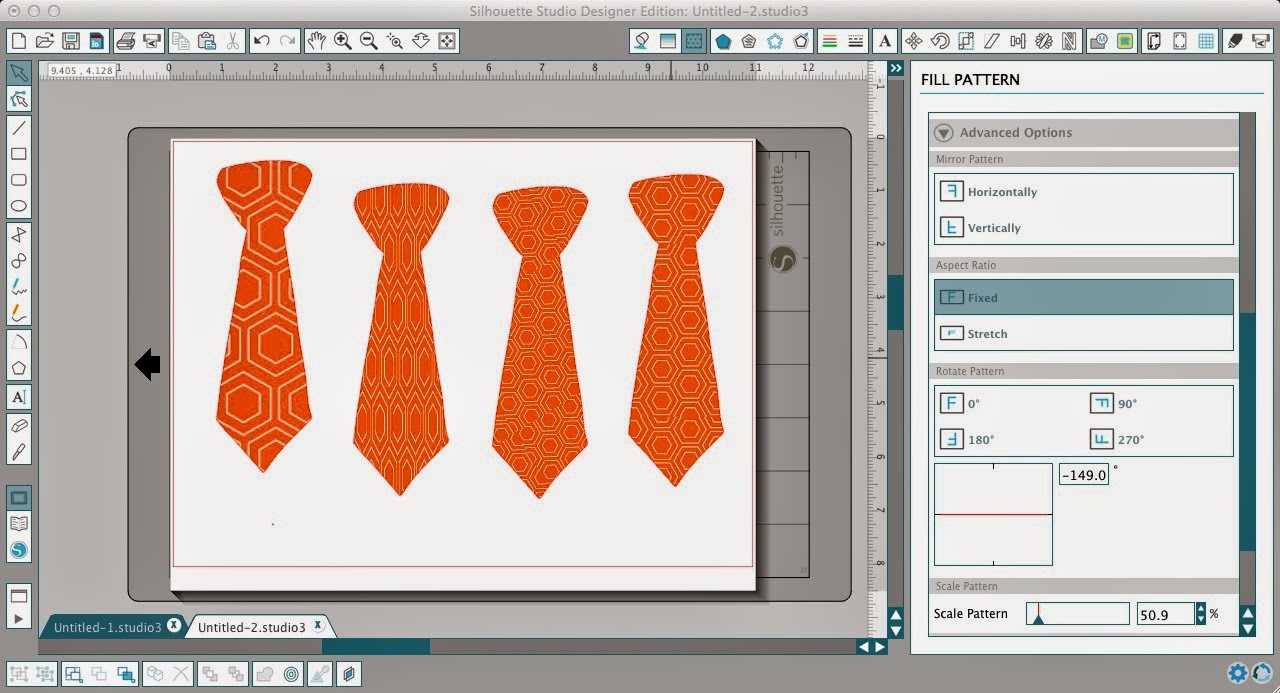This screenshot has width=1280, height=693.
Task: Select the Eraser tool
Action: [18, 423]
